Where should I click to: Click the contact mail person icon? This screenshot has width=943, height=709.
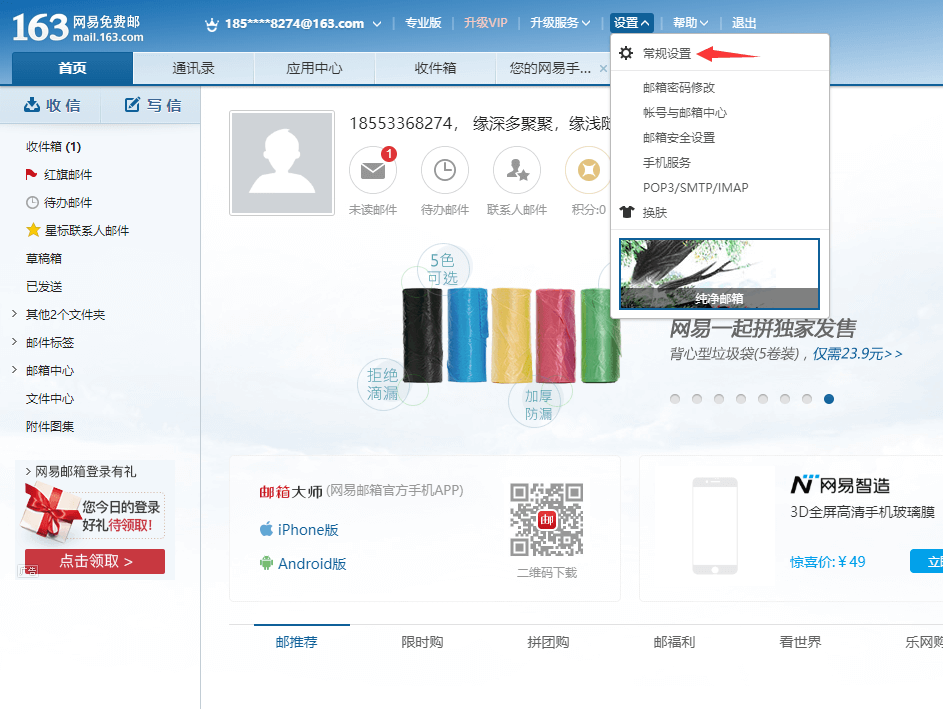[x=517, y=171]
